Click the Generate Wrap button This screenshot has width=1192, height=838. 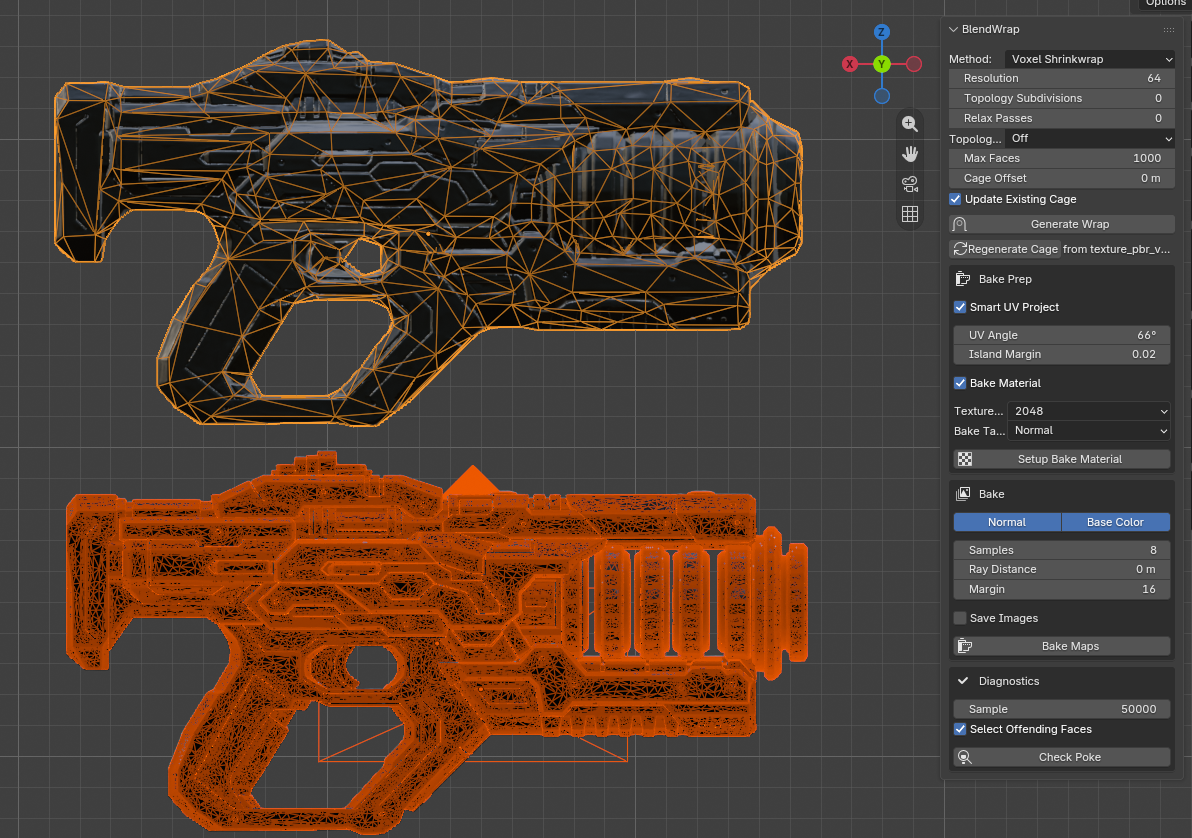(x=1062, y=224)
